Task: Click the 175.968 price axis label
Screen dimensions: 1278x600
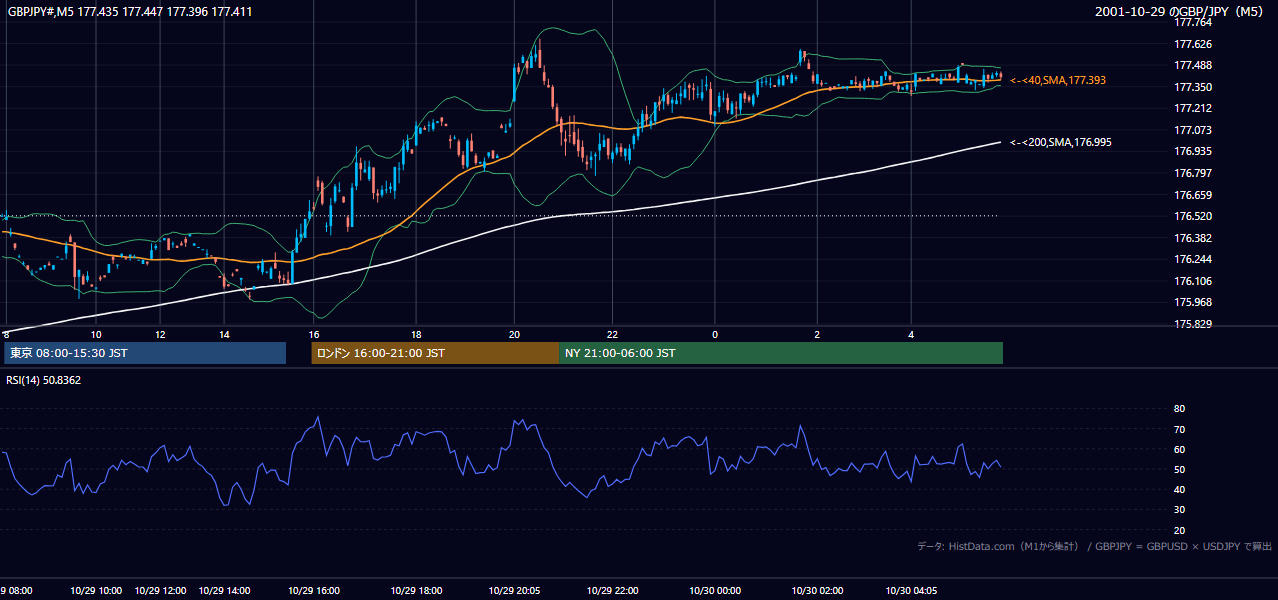Action: click(1192, 302)
